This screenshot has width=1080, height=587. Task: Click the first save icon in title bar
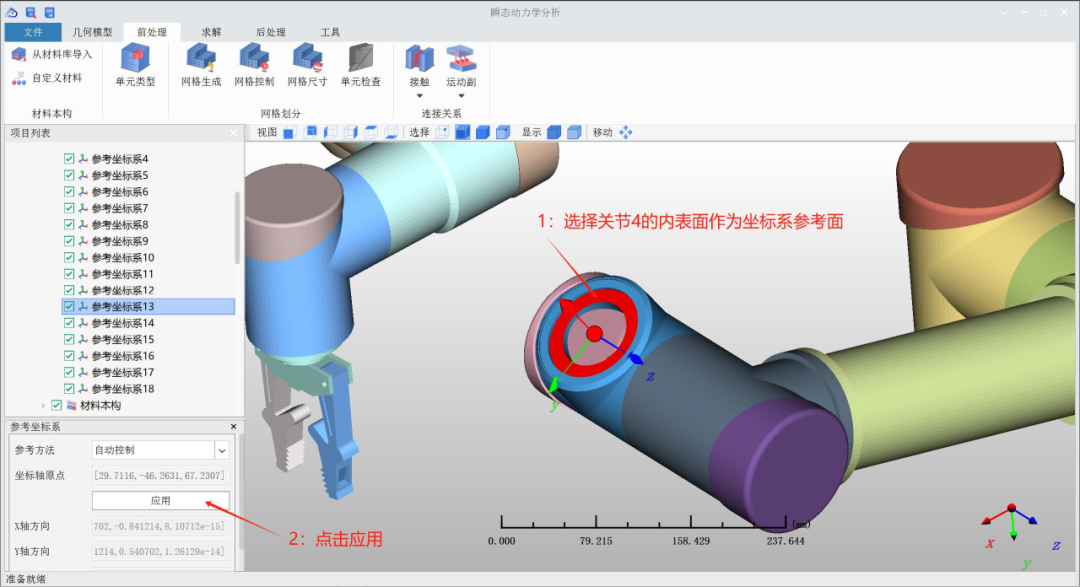[x=31, y=12]
